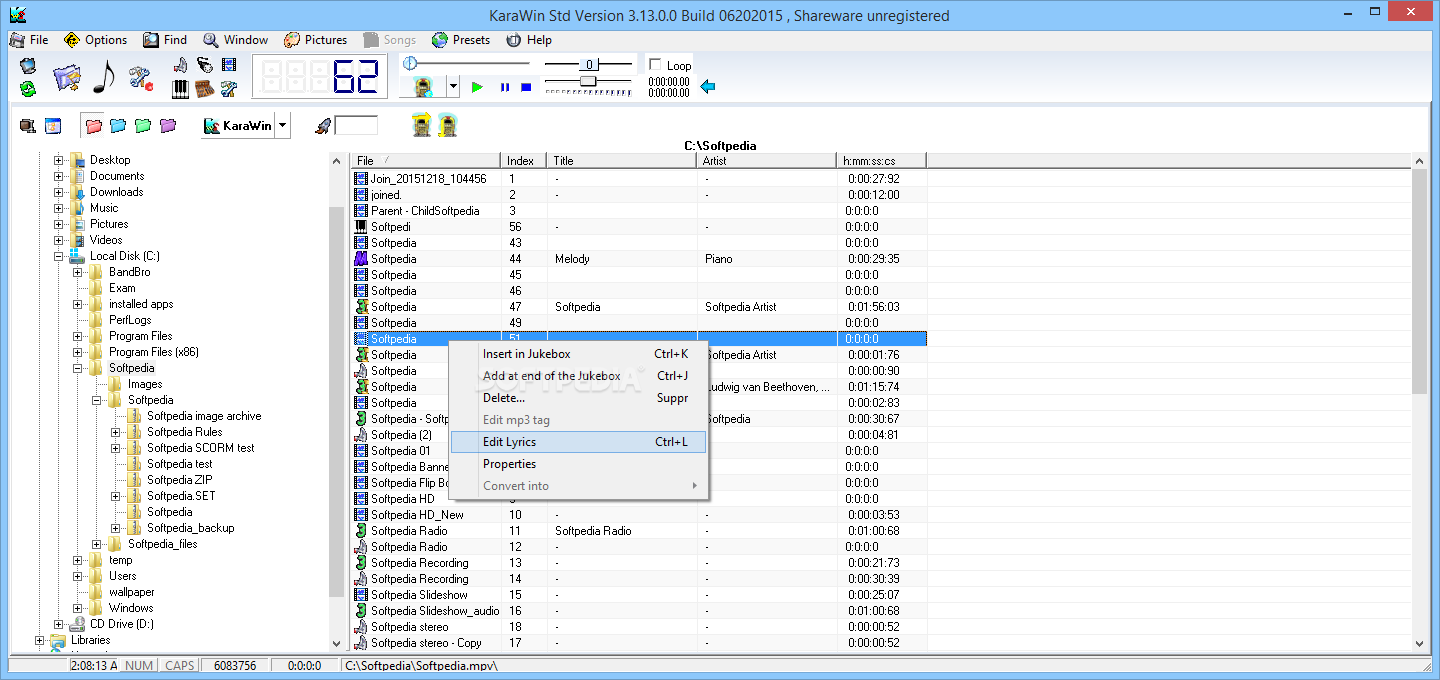Click the jukebox with arrow icon (first)
The width and height of the screenshot is (1440, 680).
tap(422, 126)
